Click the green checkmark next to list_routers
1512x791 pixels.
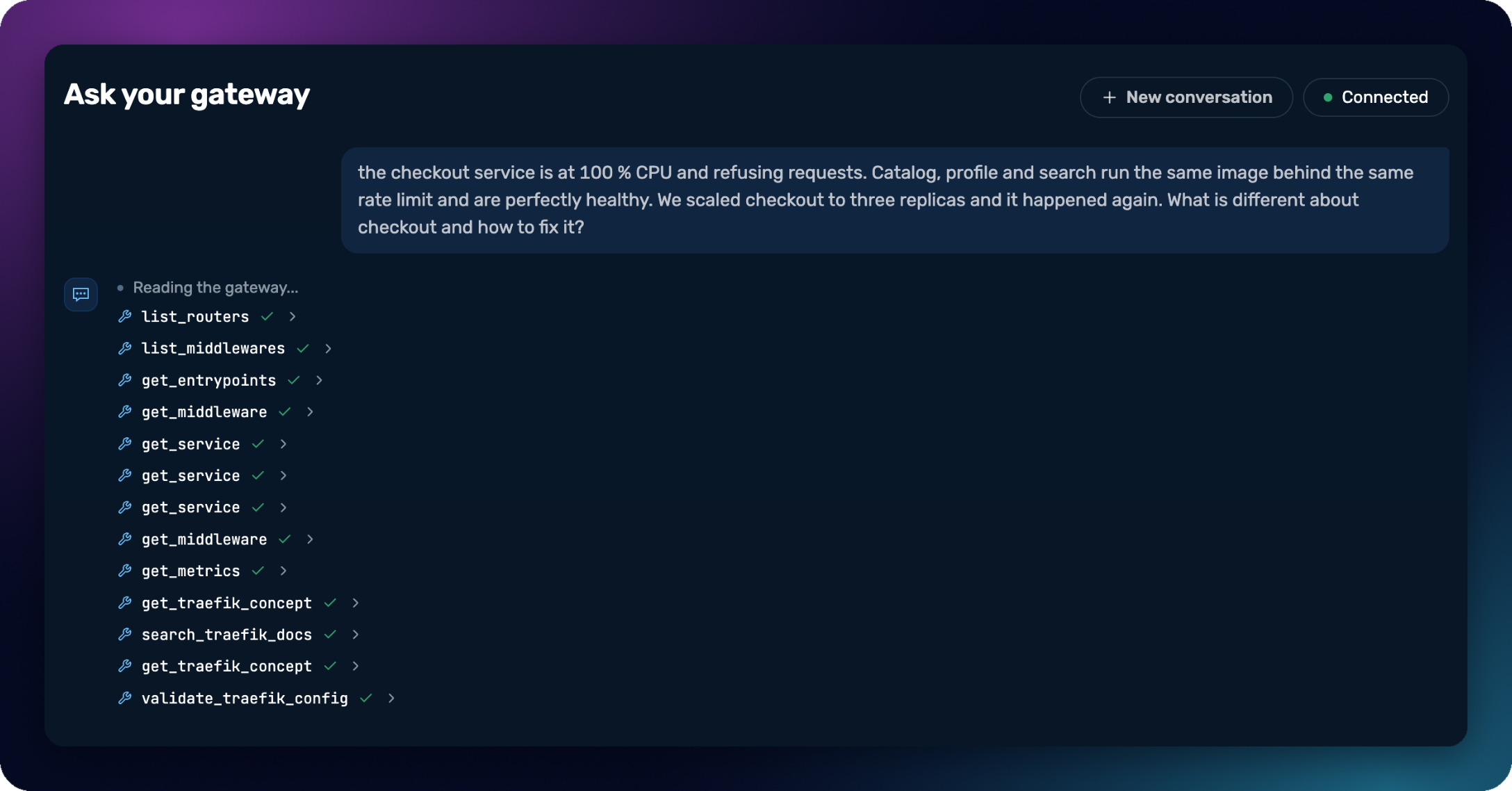click(x=267, y=316)
